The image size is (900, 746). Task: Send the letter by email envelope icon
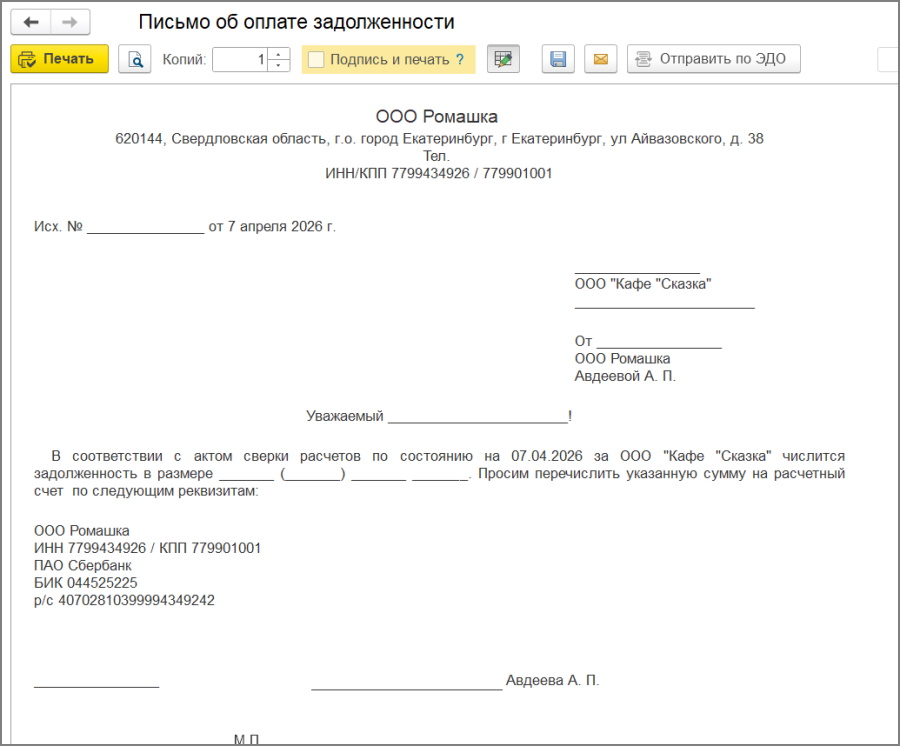[600, 59]
